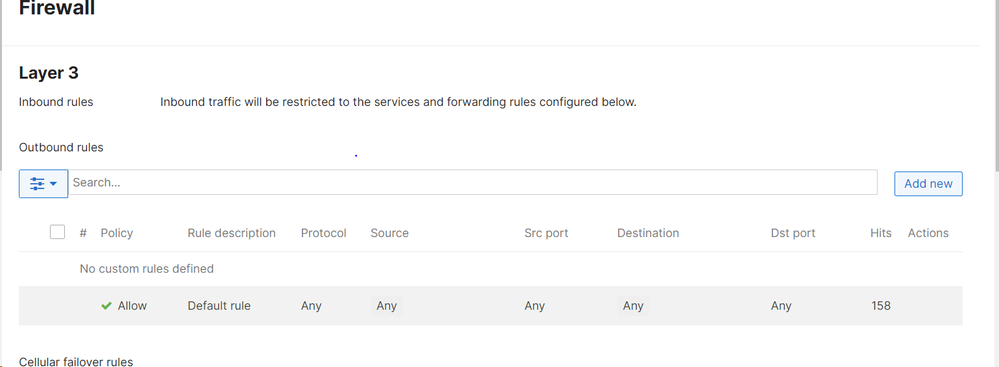999x367 pixels.
Task: Click the Protocol column header
Action: pos(324,233)
